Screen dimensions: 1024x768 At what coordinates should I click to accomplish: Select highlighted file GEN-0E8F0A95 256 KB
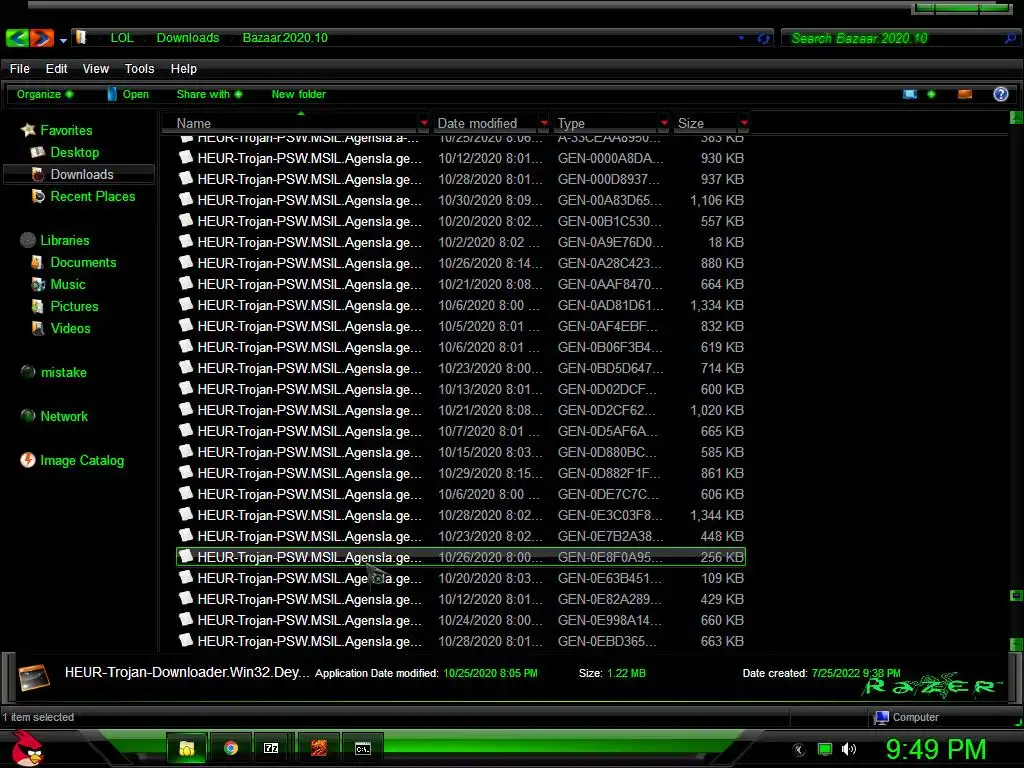click(x=461, y=557)
